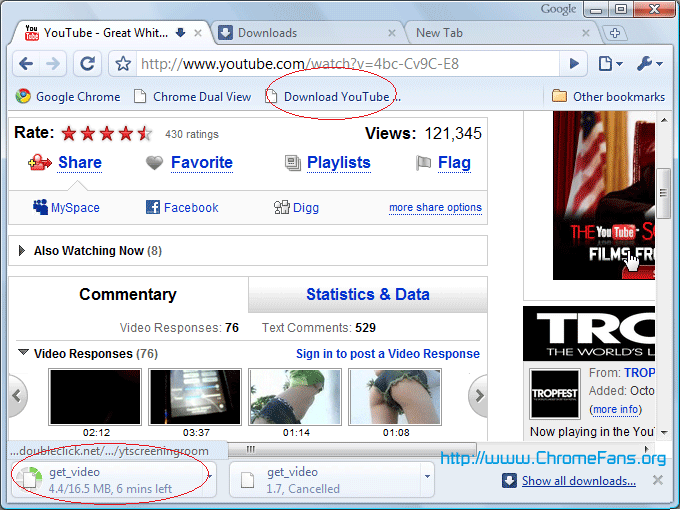Switch to the Statistics & Data tab
This screenshot has height=510, width=680.
[x=368, y=294]
